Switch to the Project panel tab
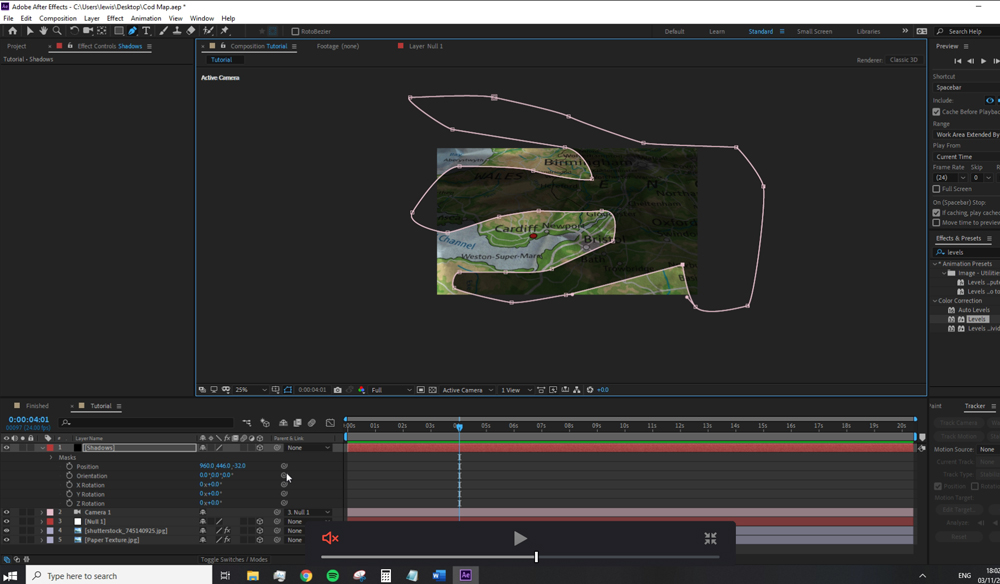 17,46
